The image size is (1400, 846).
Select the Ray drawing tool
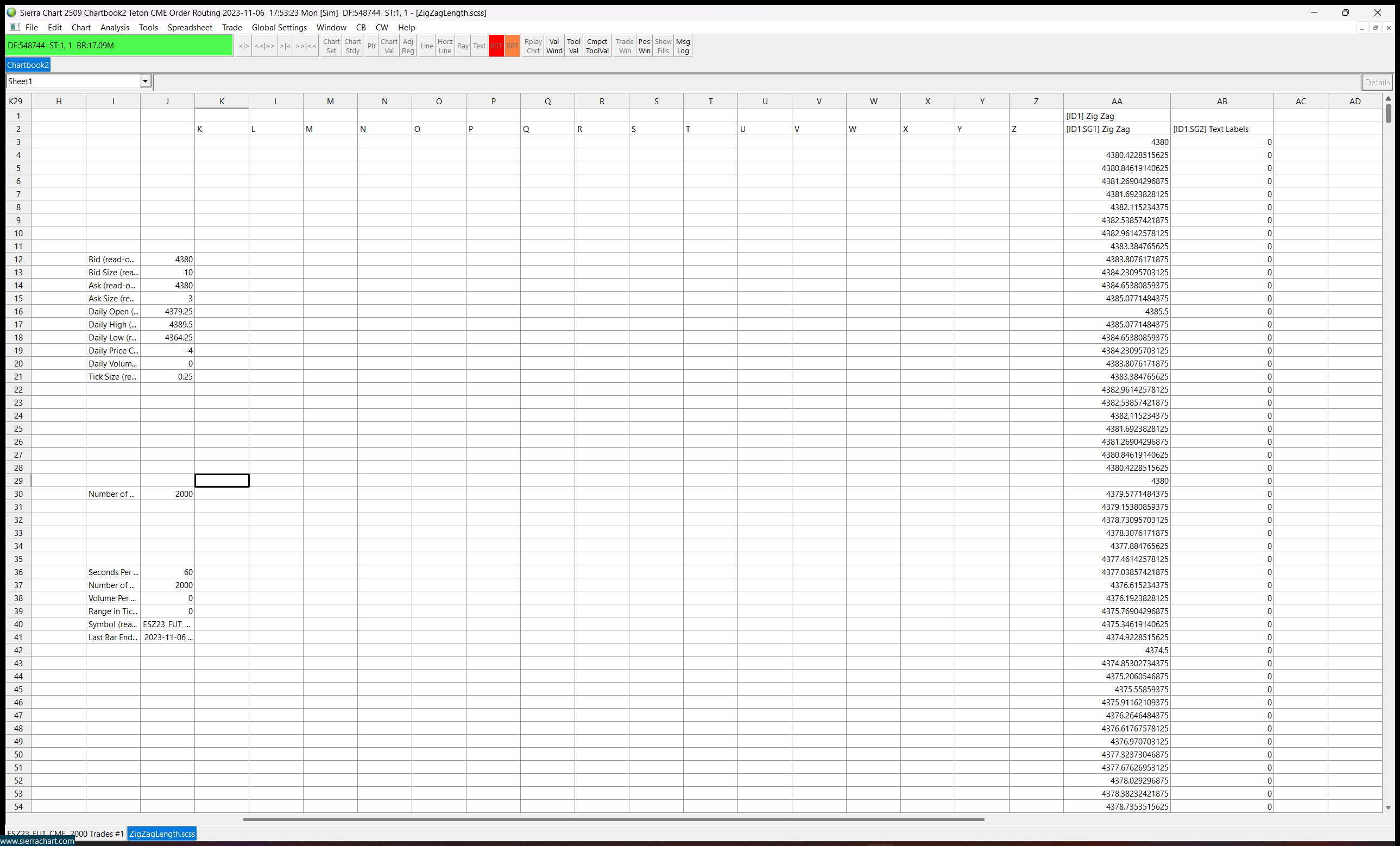coord(463,46)
